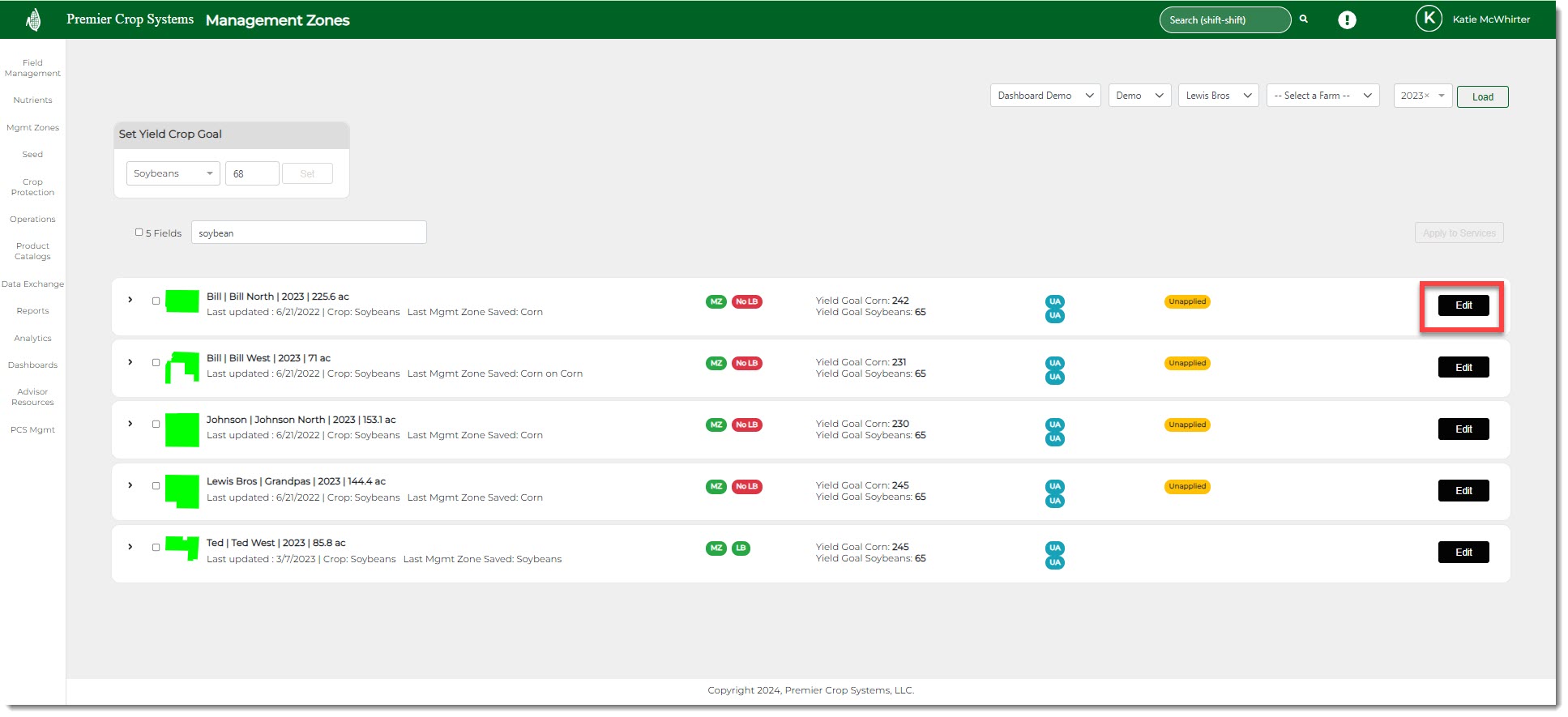Select the Bill North field checkbox
Screen dimensions: 1568x717
(156, 301)
